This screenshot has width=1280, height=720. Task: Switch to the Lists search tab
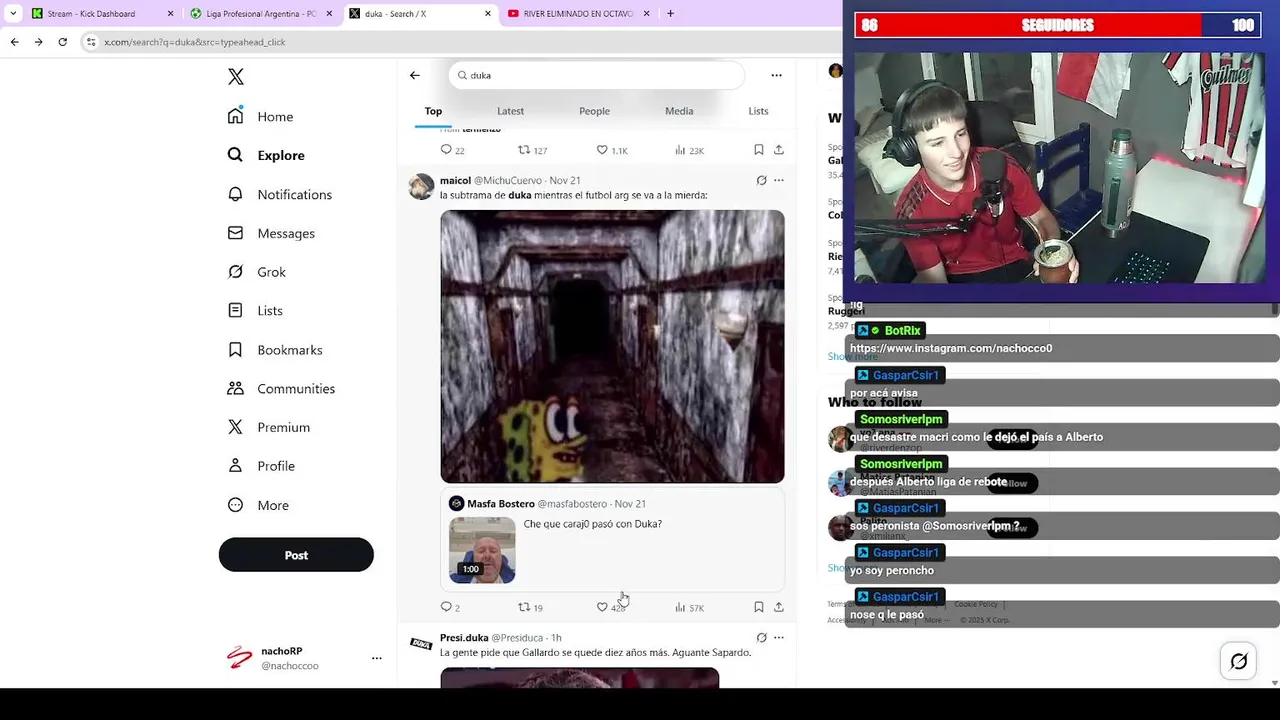(x=759, y=111)
